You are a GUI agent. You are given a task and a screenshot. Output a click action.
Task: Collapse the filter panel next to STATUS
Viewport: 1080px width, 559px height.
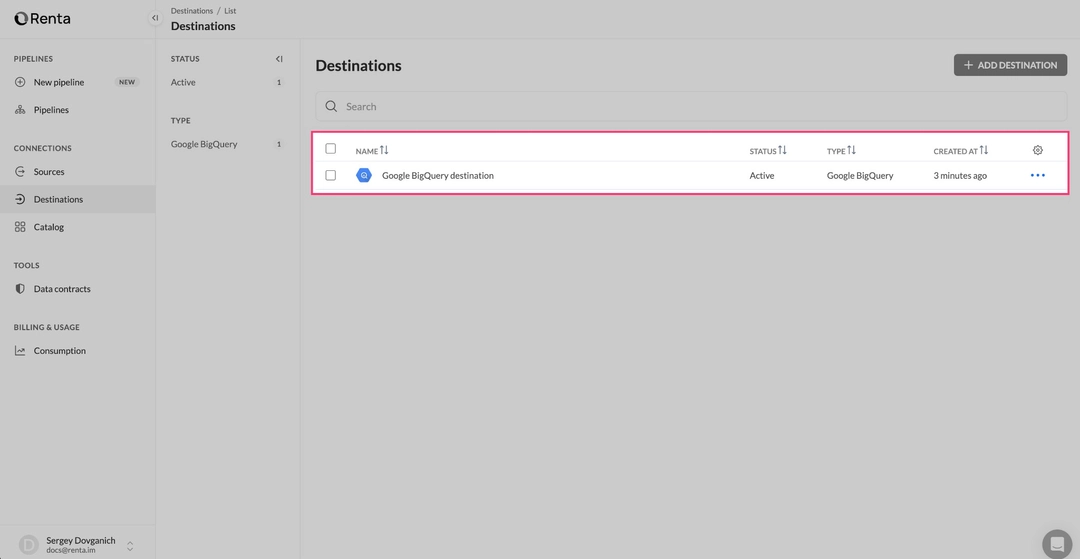[279, 59]
